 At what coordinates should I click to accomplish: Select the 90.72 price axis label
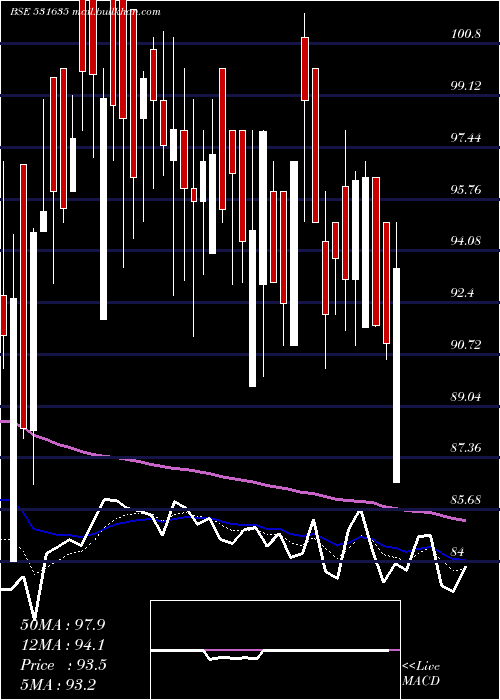point(466,345)
